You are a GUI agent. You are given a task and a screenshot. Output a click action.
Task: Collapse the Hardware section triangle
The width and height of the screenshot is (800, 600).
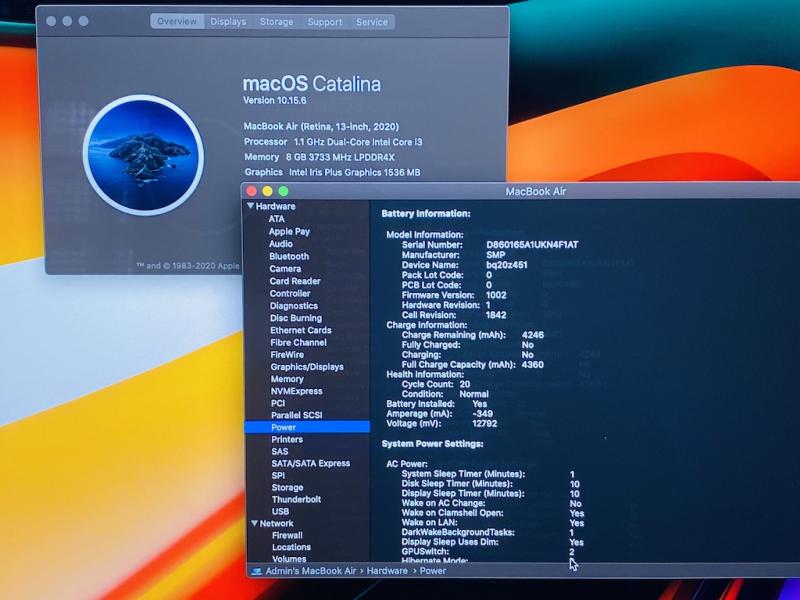[250, 206]
